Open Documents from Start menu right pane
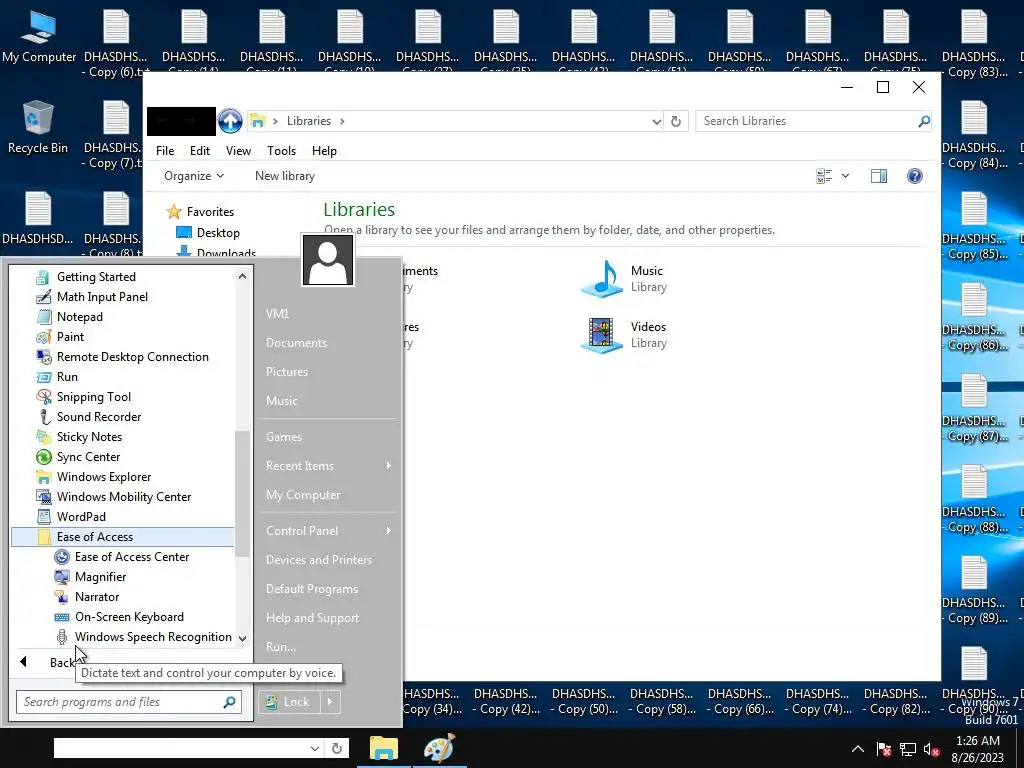 point(296,343)
